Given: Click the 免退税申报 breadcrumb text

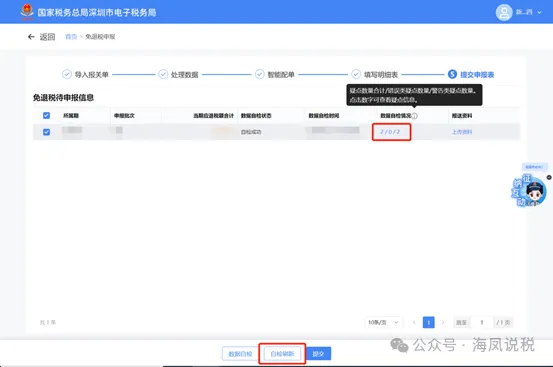Looking at the screenshot, I should (x=100, y=37).
